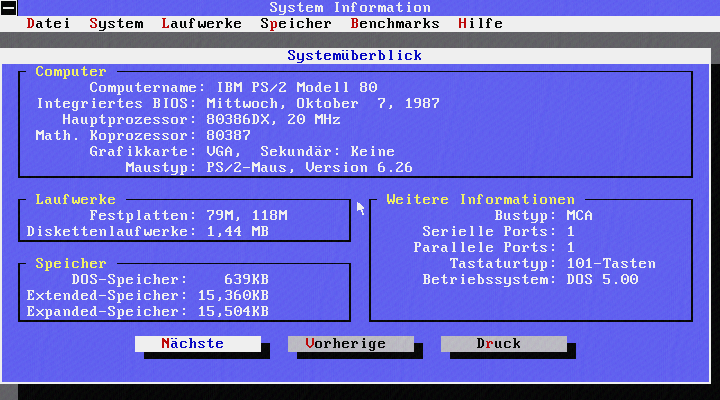Open the Speicher menu

tap(296, 23)
